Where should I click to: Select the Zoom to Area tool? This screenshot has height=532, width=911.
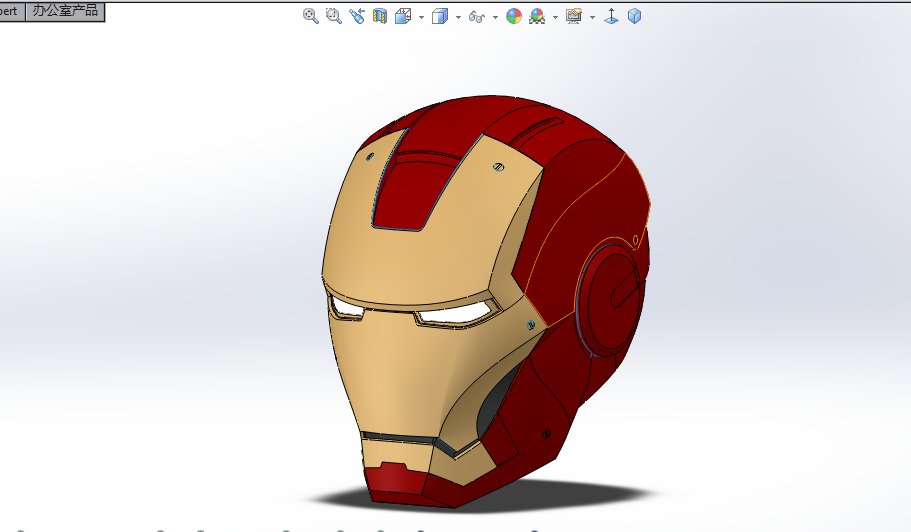pyautogui.click(x=333, y=16)
